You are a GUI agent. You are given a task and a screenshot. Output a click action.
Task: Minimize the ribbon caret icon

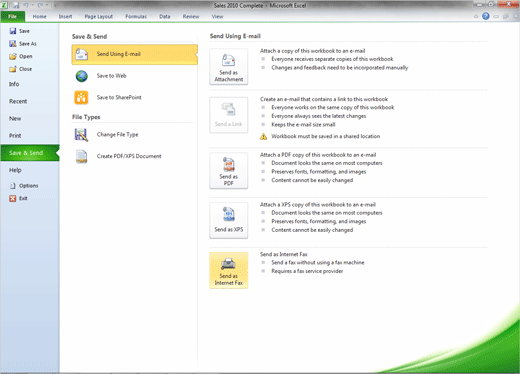pos(476,16)
